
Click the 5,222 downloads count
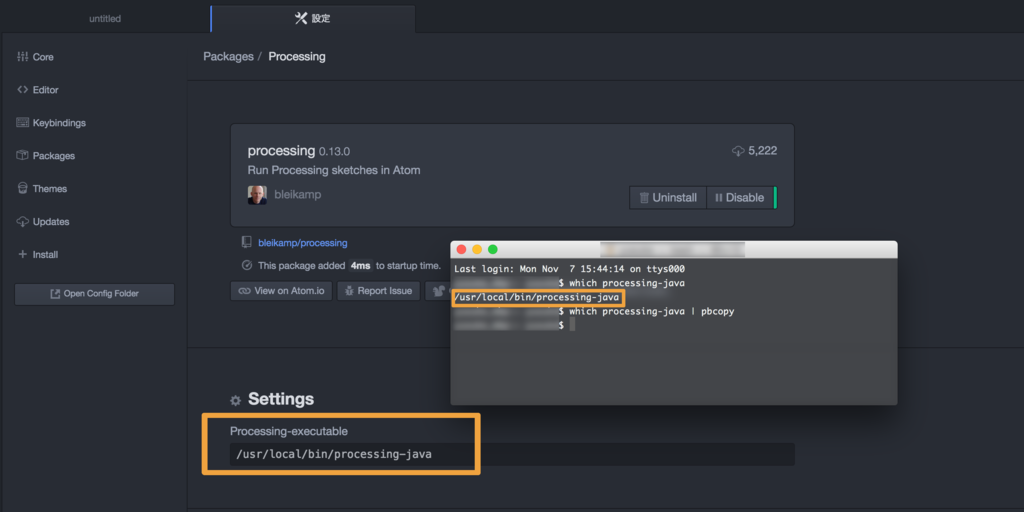point(763,151)
